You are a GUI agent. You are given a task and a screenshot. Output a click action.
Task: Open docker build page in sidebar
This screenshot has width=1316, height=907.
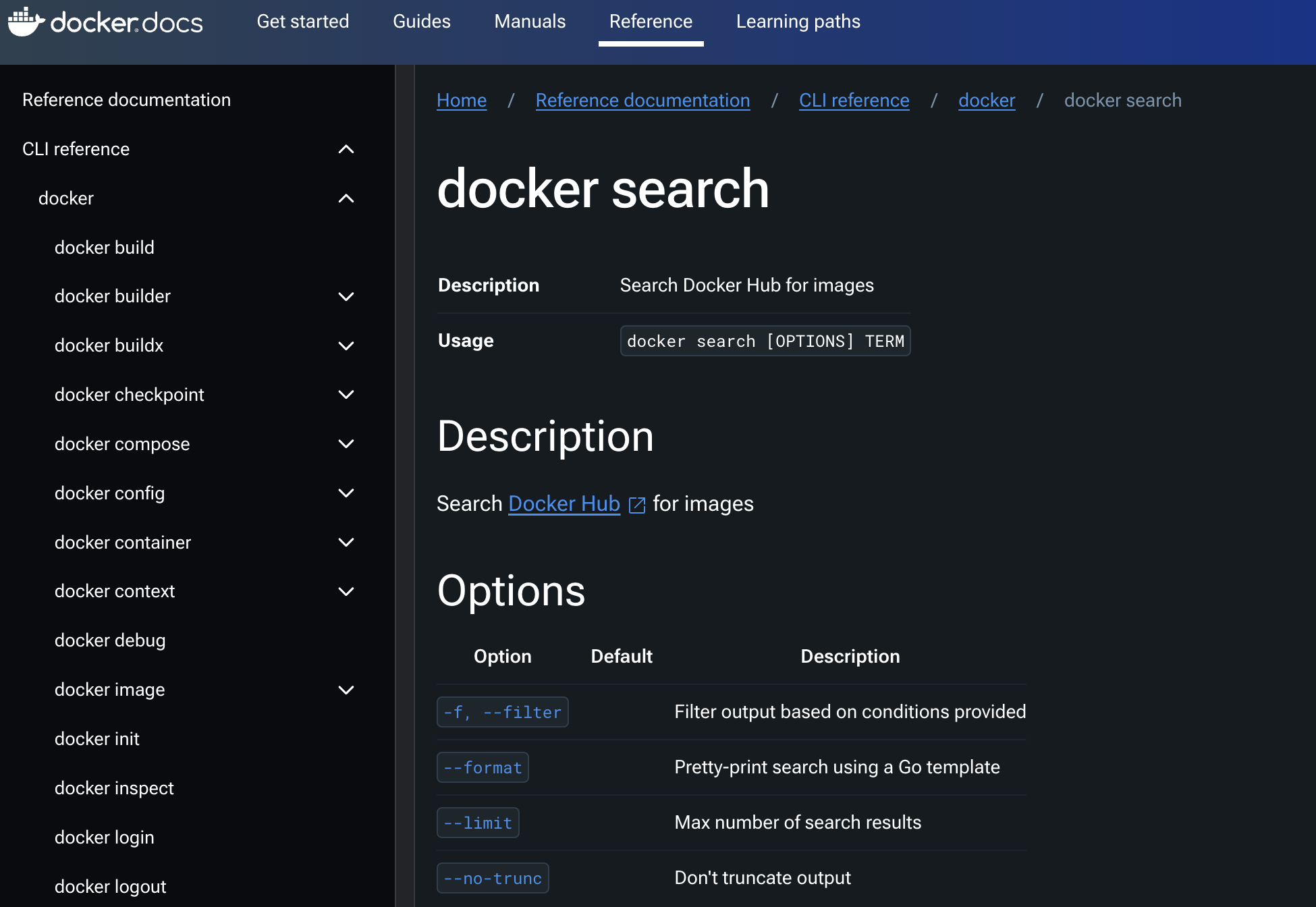[x=105, y=248]
